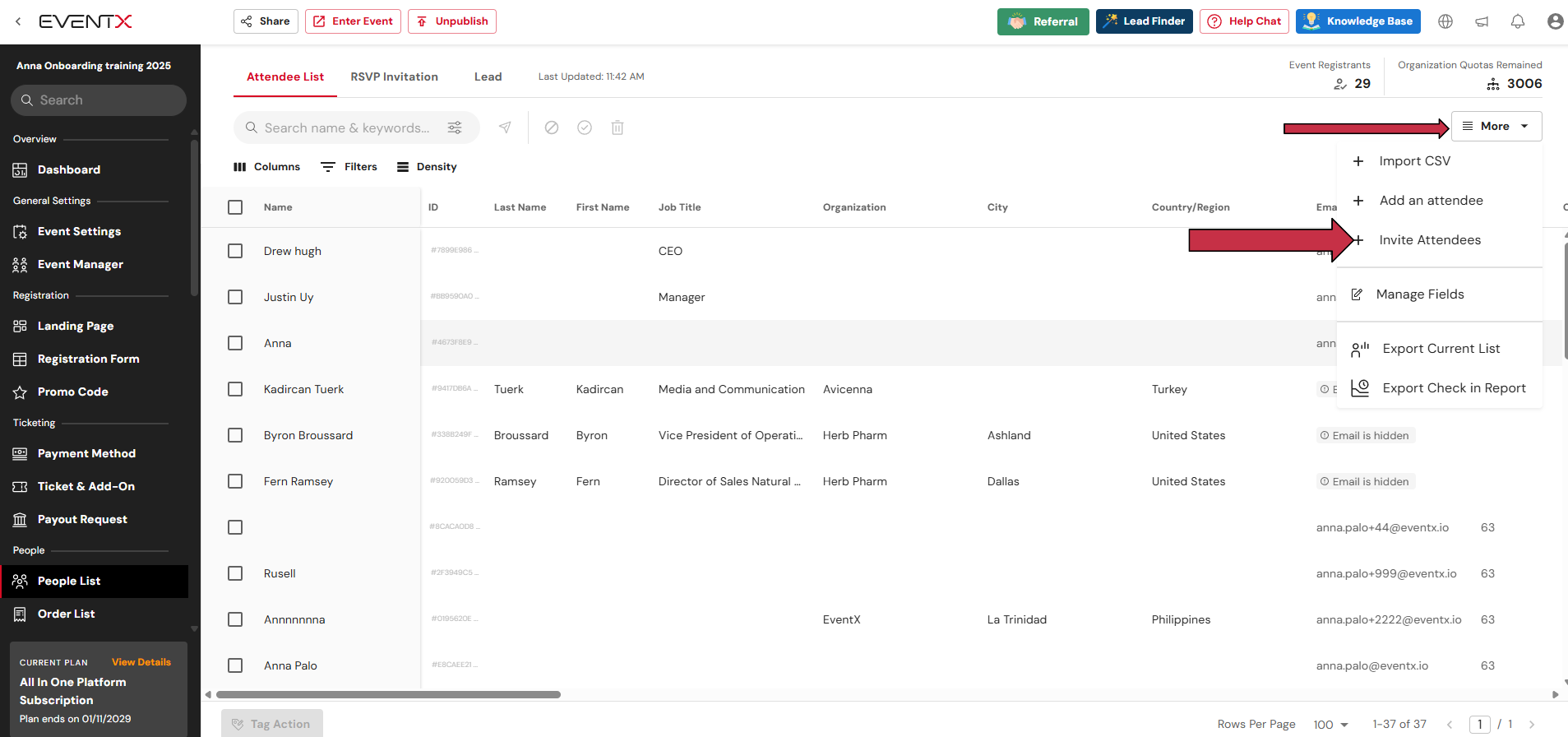Screen dimensions: 1568x737
Task: Open the Density options menu
Action: [427, 167]
